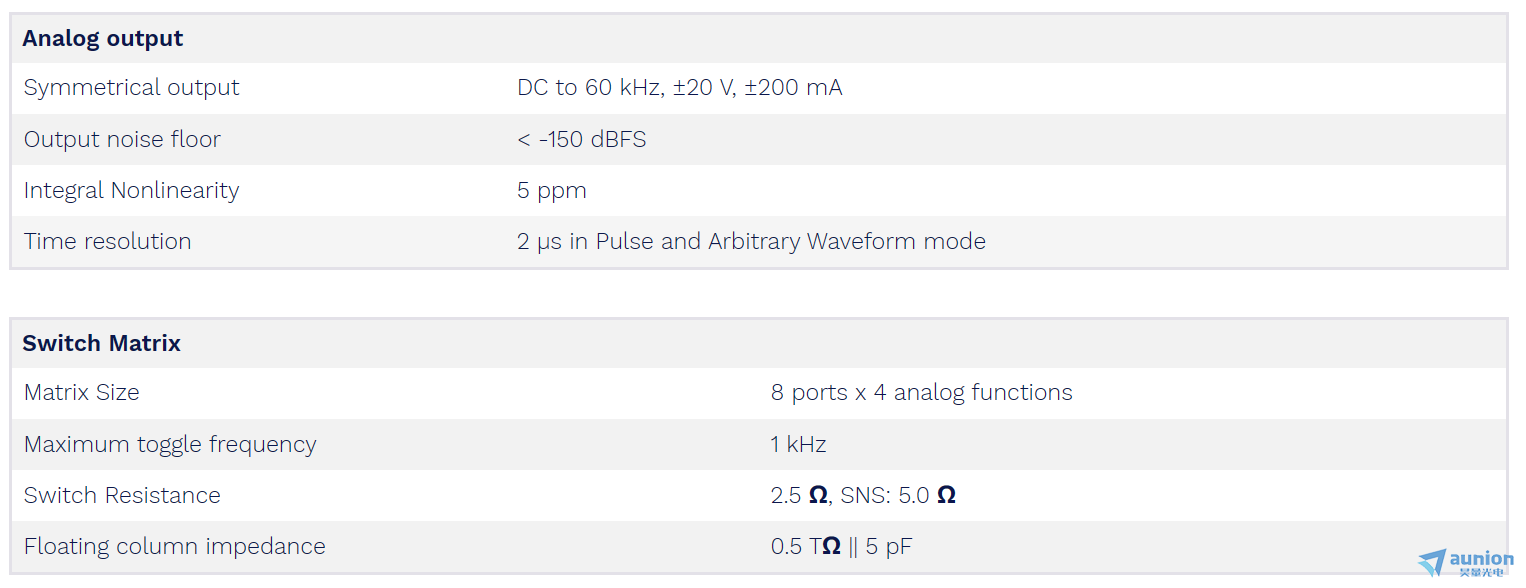This screenshot has width=1526, height=588.
Task: Click the Switch Matrix table header
Action: pyautogui.click(x=102, y=344)
